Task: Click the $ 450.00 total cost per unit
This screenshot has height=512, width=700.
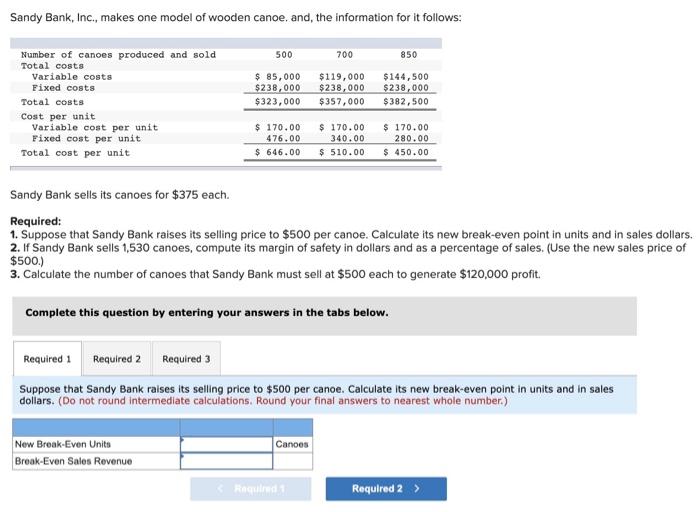Action: tap(406, 152)
